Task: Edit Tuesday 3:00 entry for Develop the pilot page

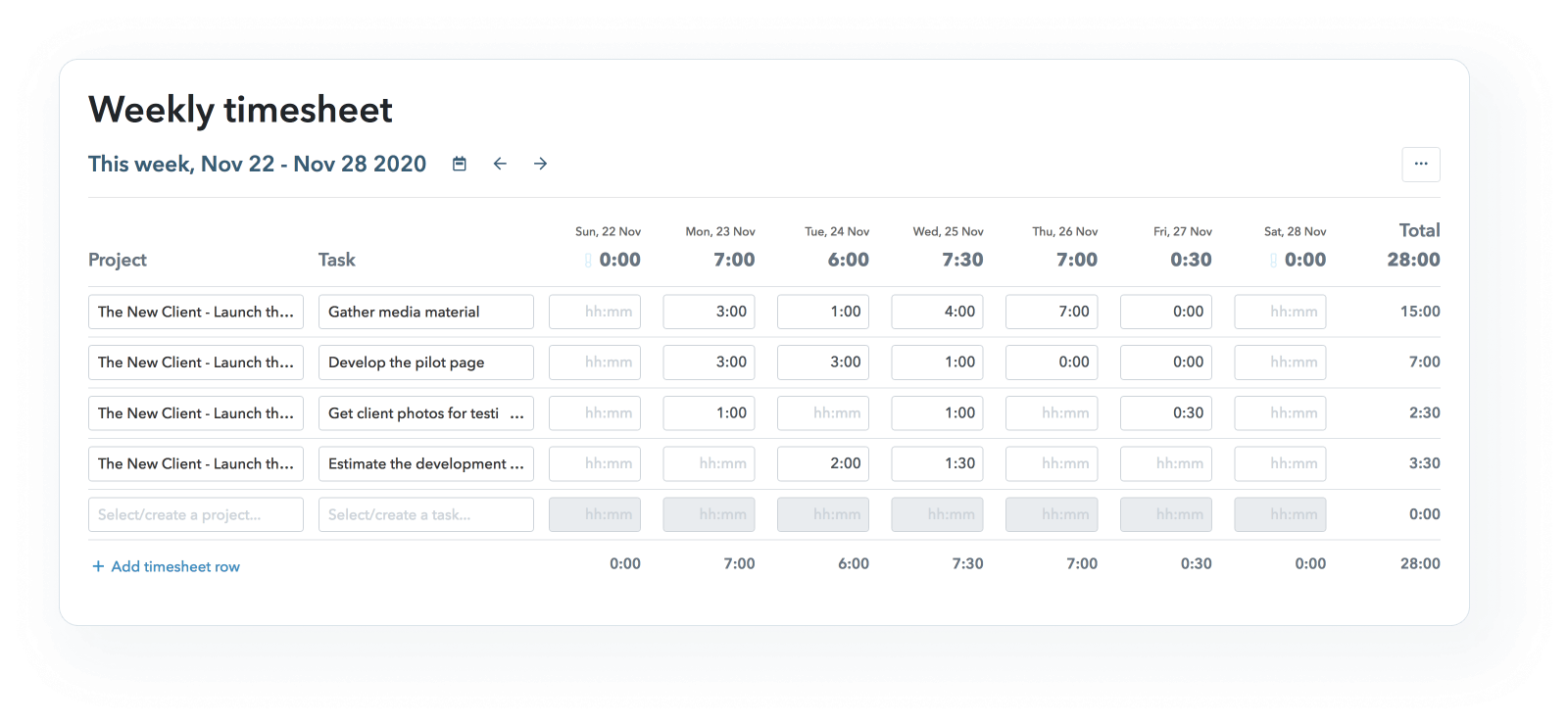Action: 823,362
